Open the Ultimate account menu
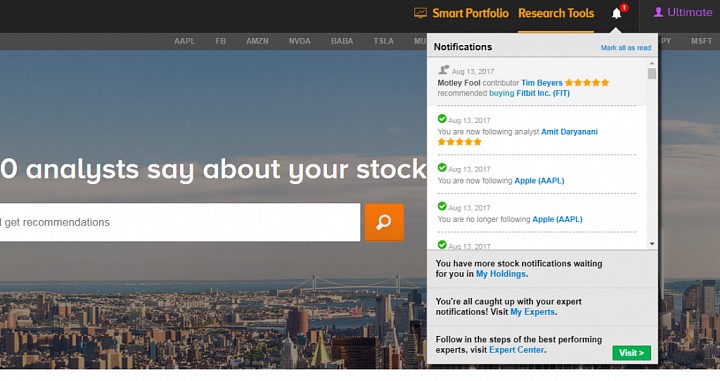 [x=689, y=12]
